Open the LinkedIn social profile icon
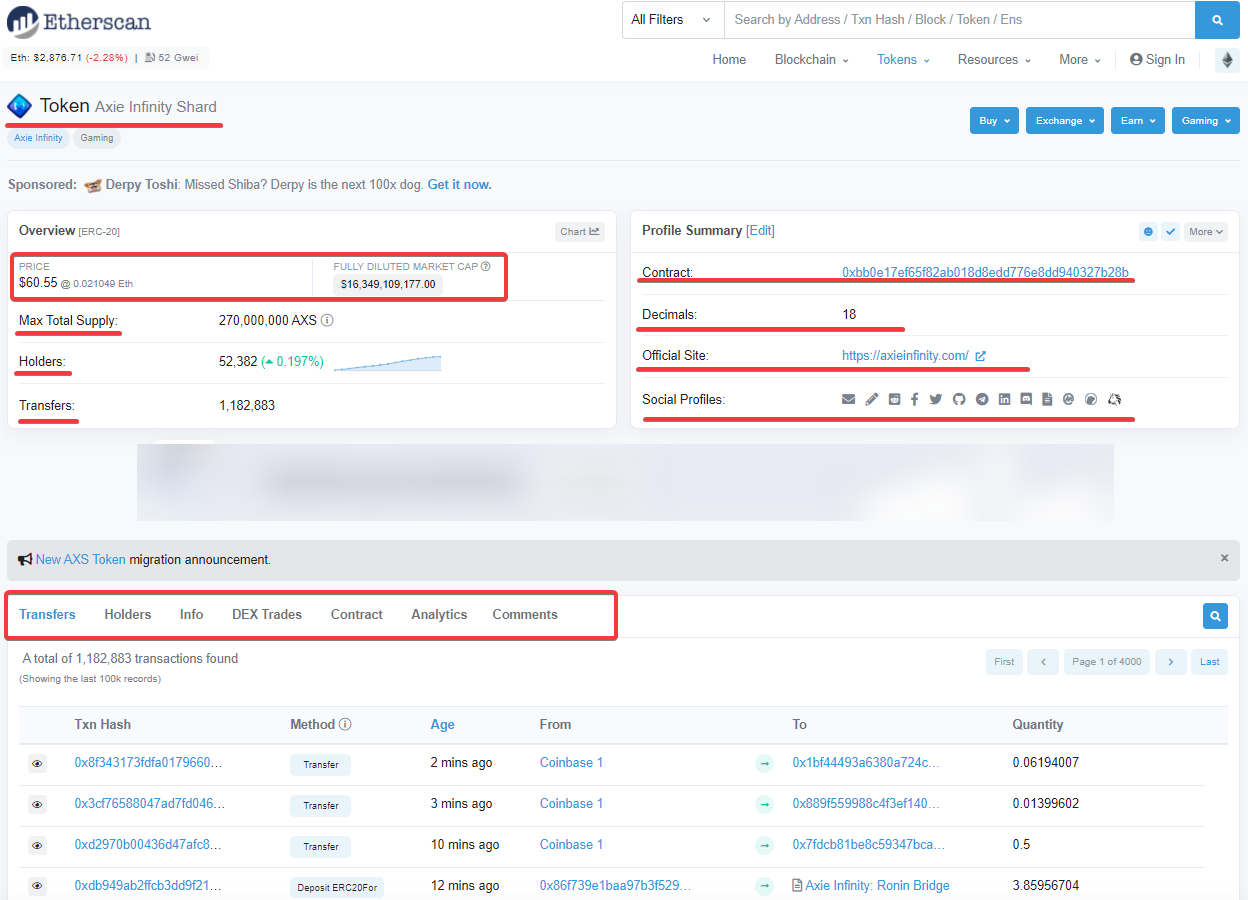Image resolution: width=1248 pixels, height=900 pixels. 1004,399
